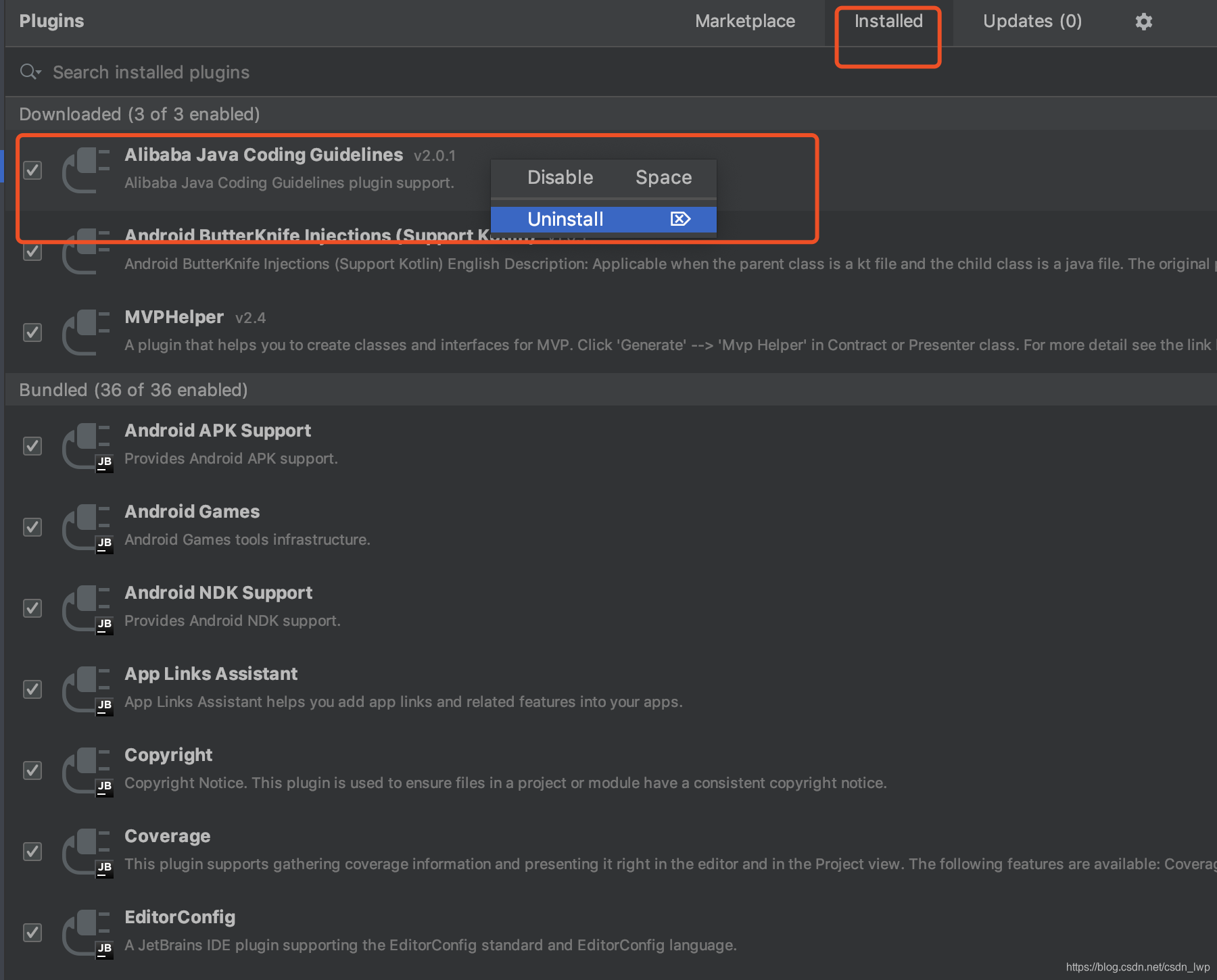Toggle the Copyright plugin checkbox
Viewport: 1217px width, 980px height.
point(32,770)
